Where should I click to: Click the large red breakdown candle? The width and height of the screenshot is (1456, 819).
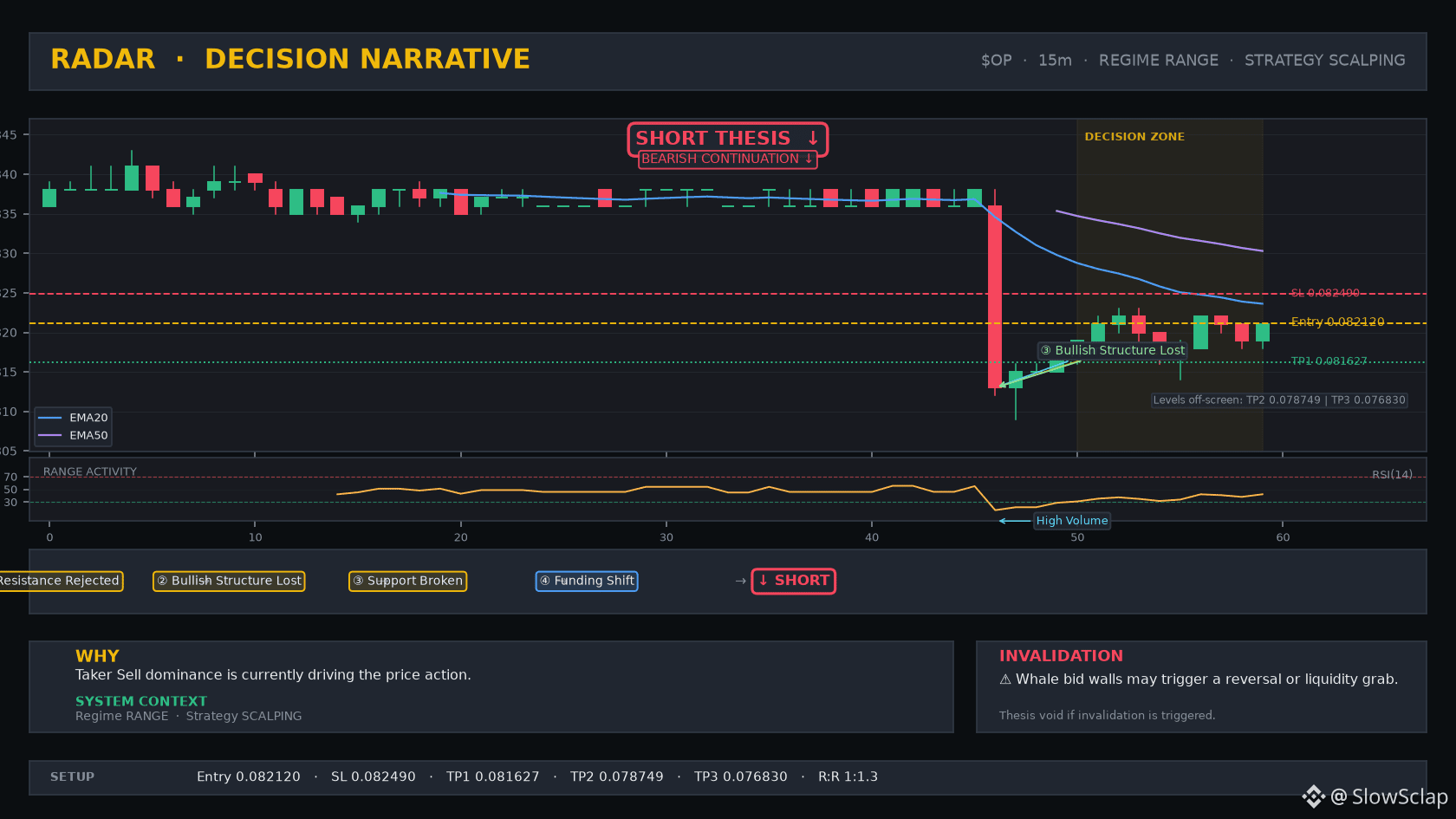click(x=995, y=296)
